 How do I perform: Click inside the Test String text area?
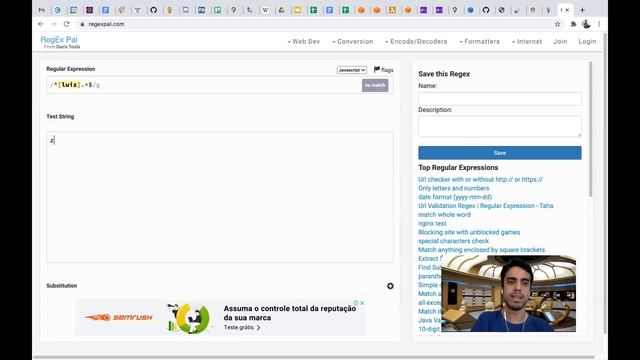click(x=220, y=197)
